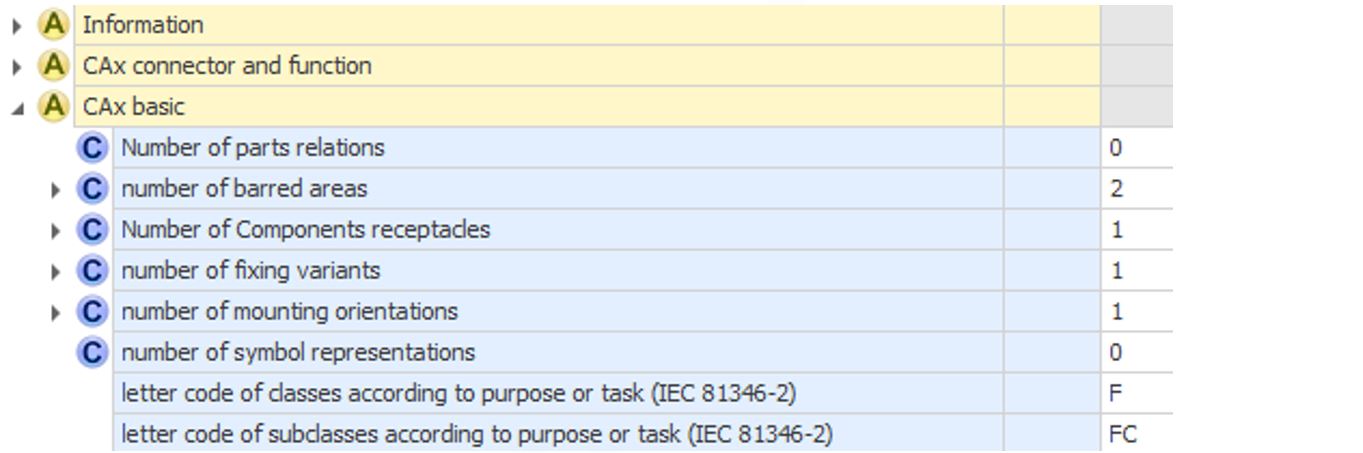This screenshot has width=1363, height=453.
Task: Click the value field showing FC
Action: [1137, 435]
